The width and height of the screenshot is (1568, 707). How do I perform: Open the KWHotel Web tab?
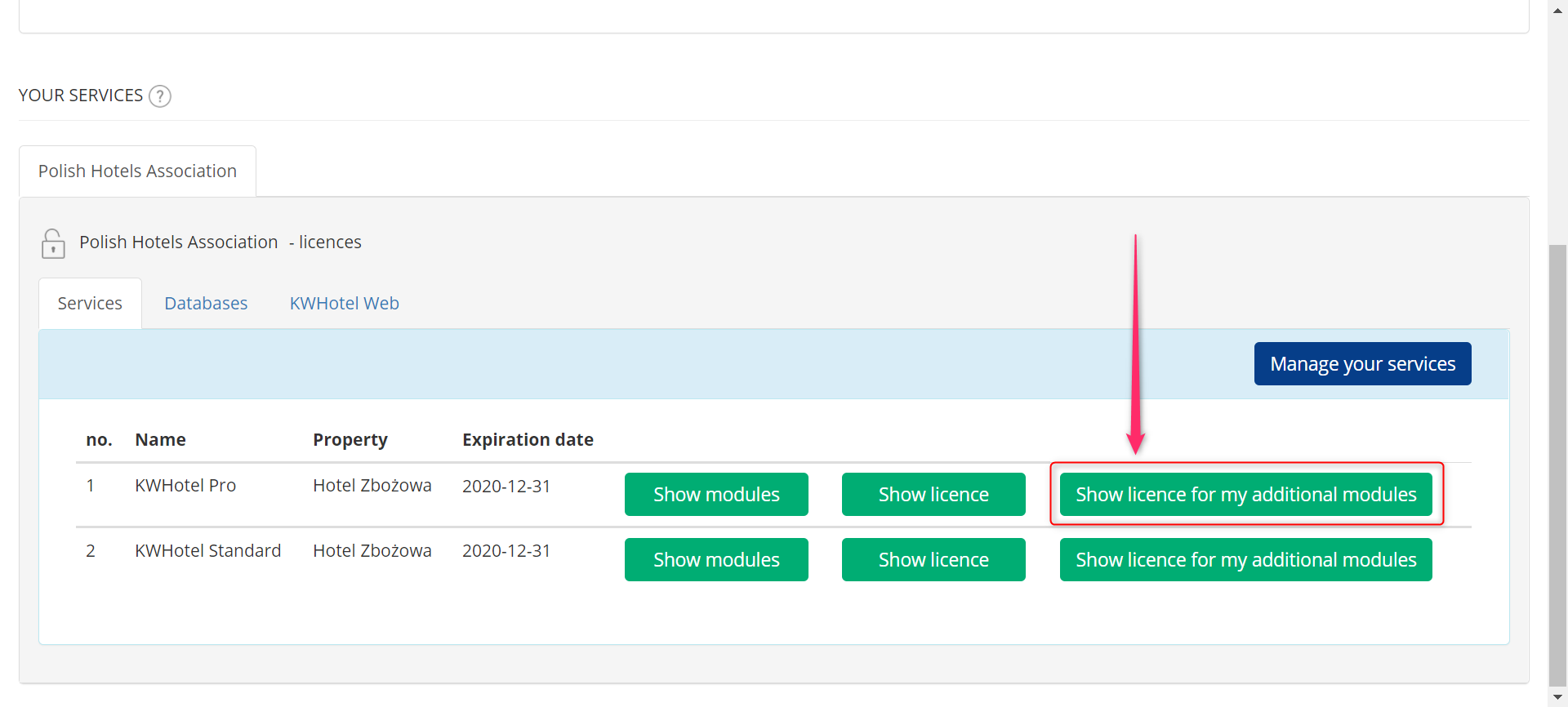(x=345, y=304)
